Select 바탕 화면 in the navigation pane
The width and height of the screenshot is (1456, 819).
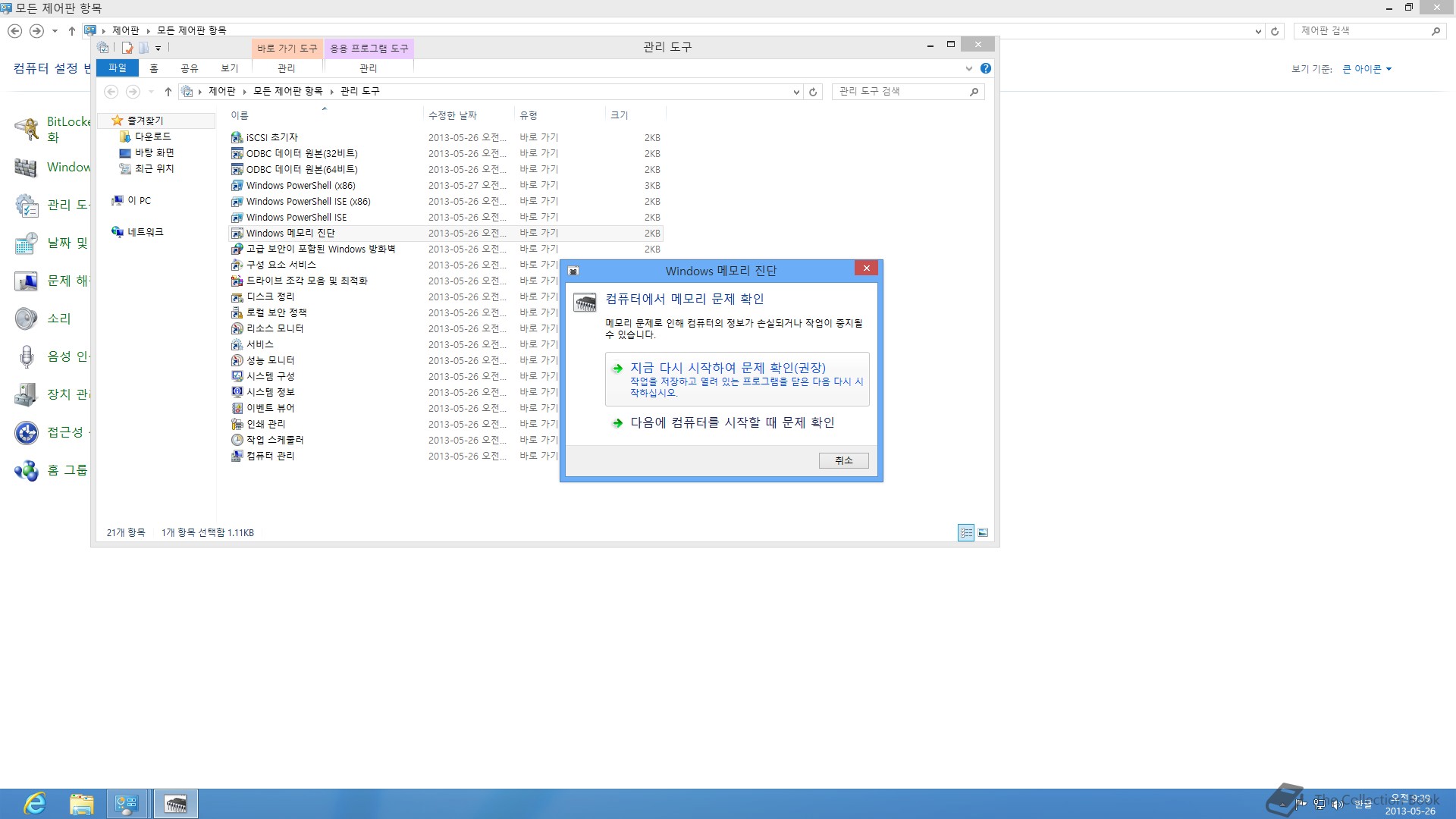coord(154,152)
